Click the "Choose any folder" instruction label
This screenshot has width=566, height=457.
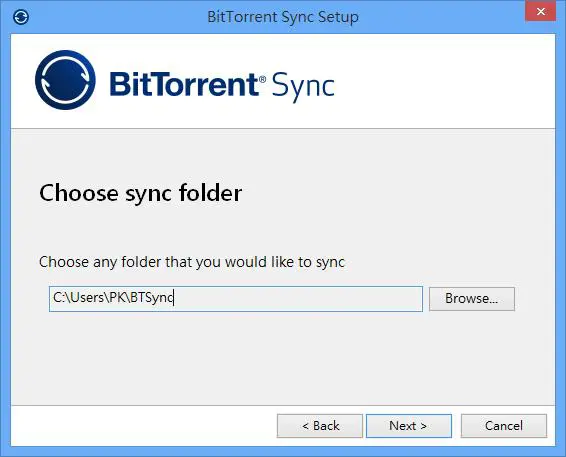[192, 262]
